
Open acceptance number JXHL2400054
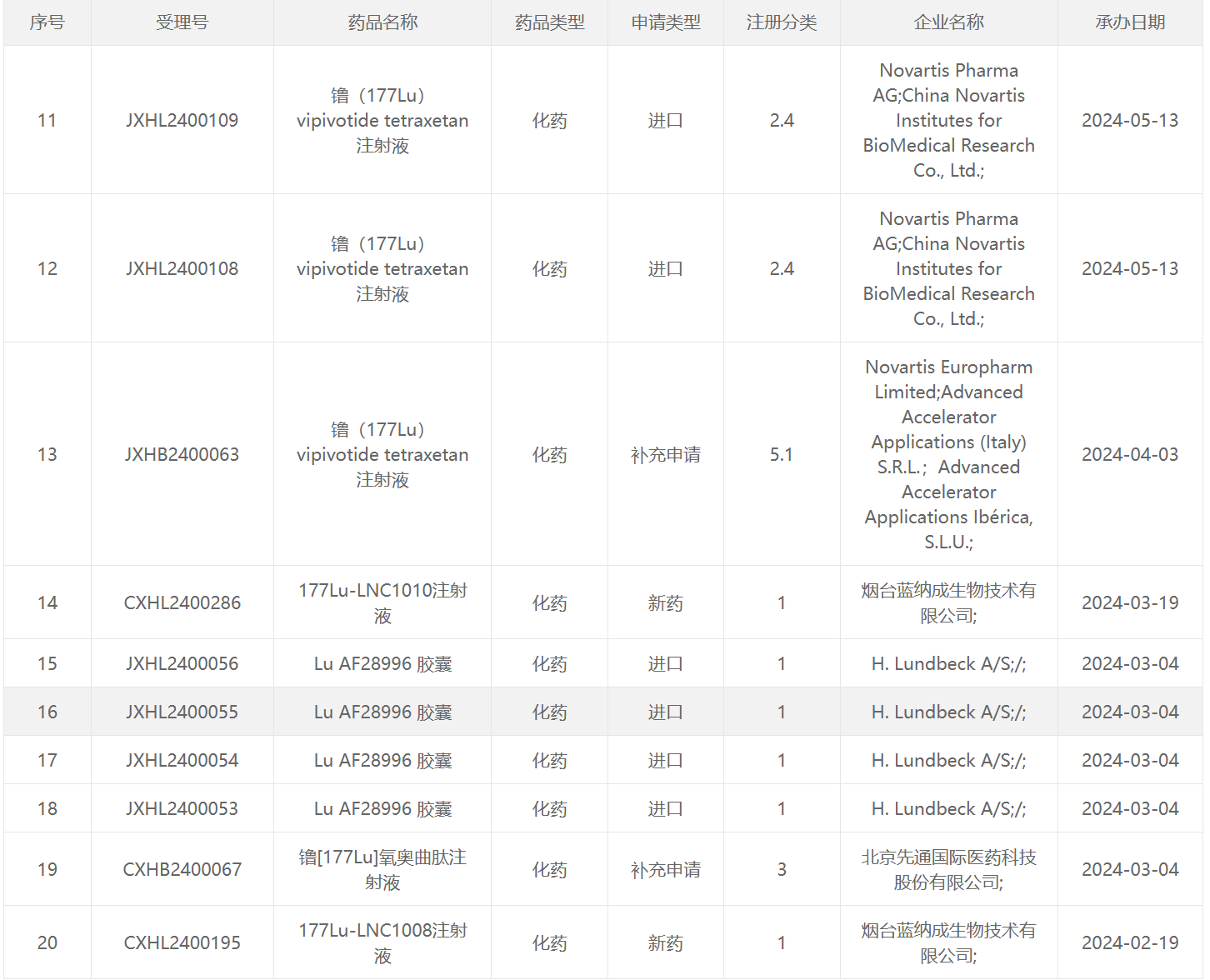[x=182, y=760]
